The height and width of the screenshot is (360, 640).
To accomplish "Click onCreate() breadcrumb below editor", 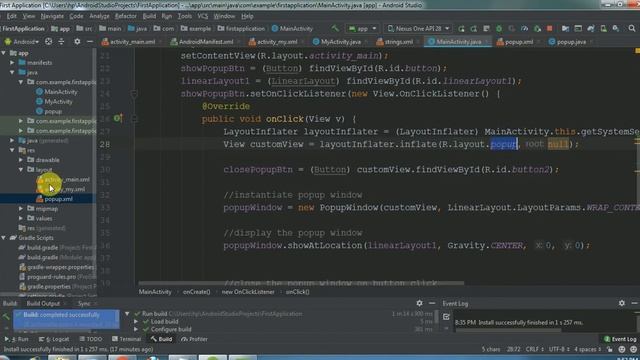I will [196, 292].
